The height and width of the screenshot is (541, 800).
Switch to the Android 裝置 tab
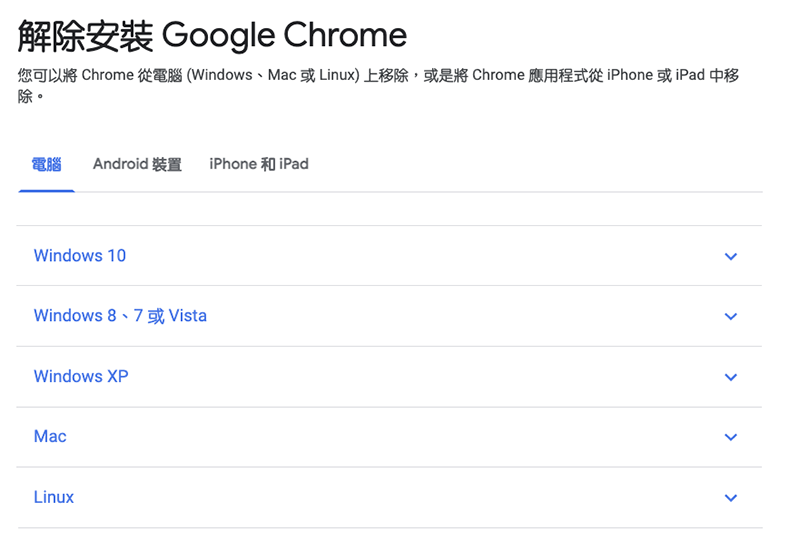click(x=137, y=164)
